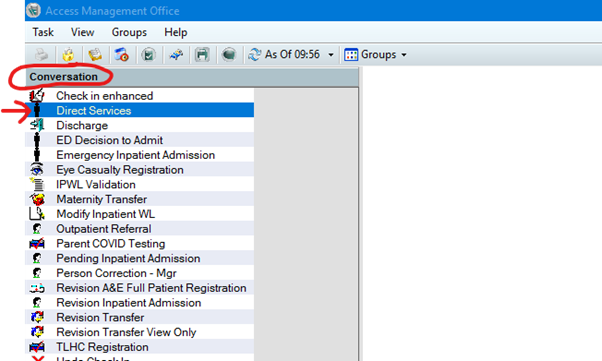The height and width of the screenshot is (361, 602).
Task: Click the green printer toolbar icon
Action: tap(202, 55)
